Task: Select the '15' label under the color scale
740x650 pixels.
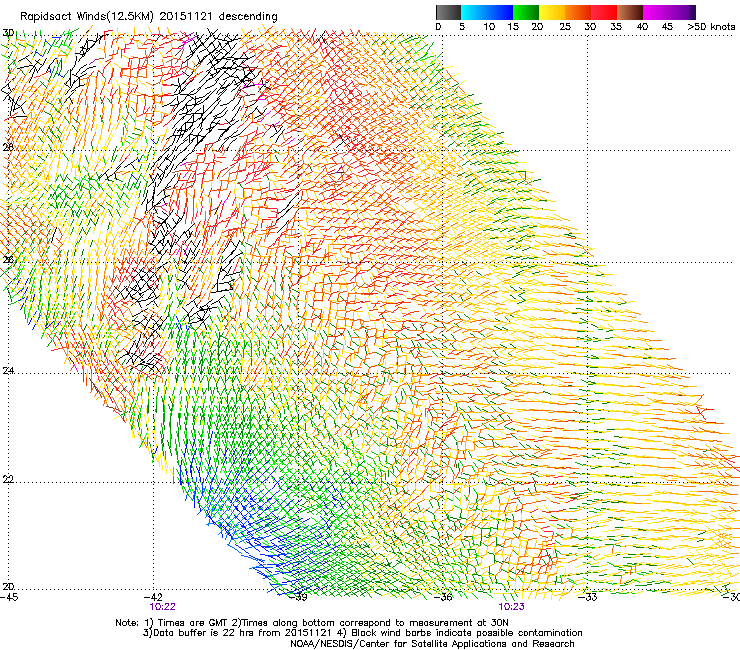Action: click(x=513, y=27)
